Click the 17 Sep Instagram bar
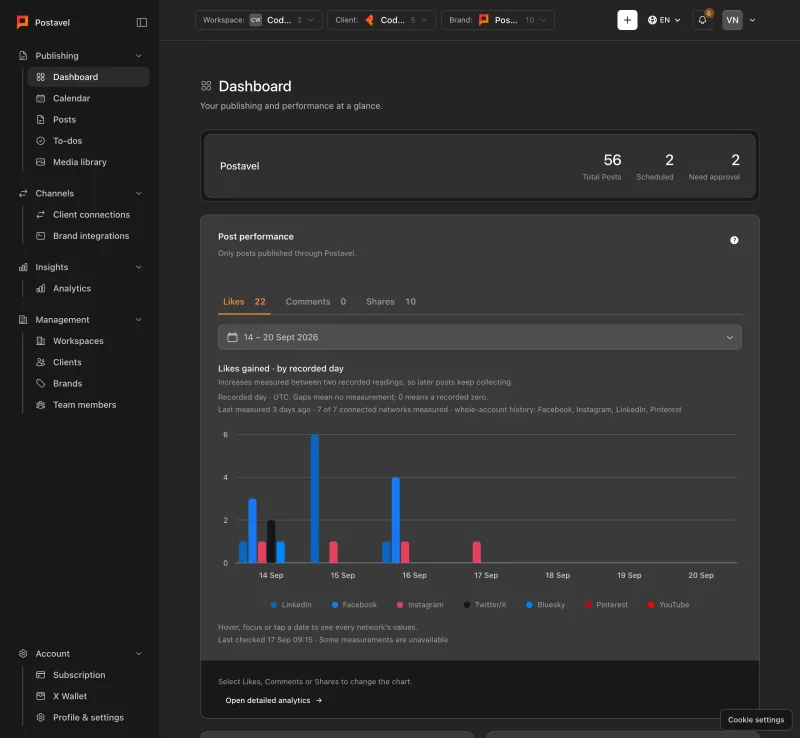 coord(477,552)
